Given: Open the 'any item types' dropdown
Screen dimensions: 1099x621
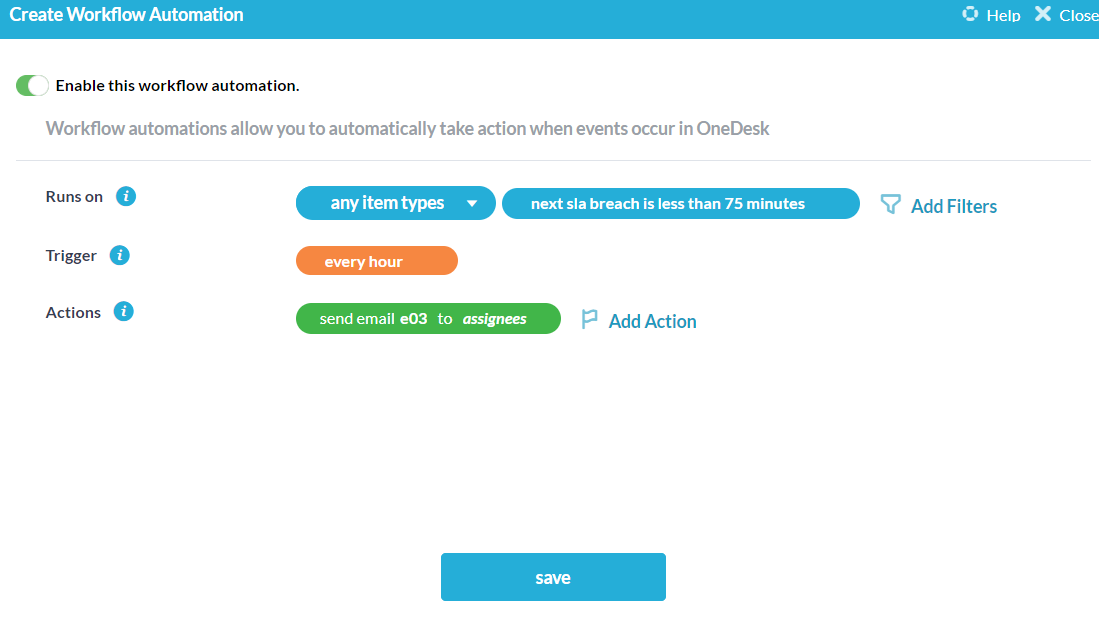Looking at the screenshot, I should pos(387,203).
